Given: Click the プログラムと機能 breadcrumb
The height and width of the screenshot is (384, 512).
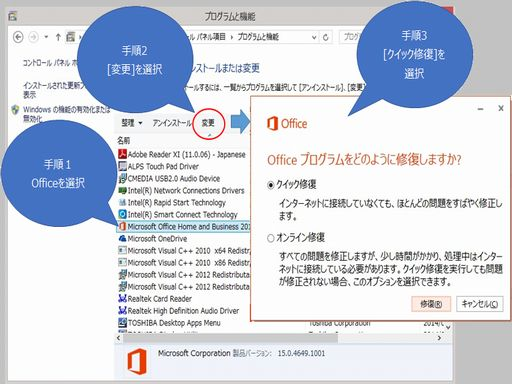Looking at the screenshot, I should (x=258, y=37).
